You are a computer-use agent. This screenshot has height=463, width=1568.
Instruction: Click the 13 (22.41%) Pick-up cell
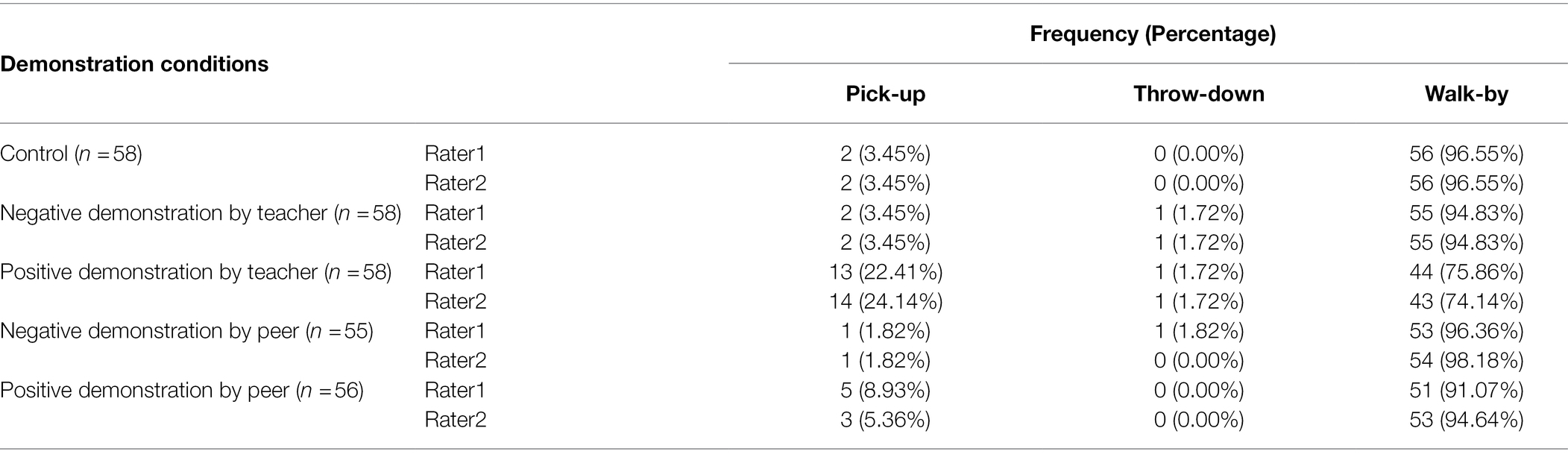pos(886,272)
